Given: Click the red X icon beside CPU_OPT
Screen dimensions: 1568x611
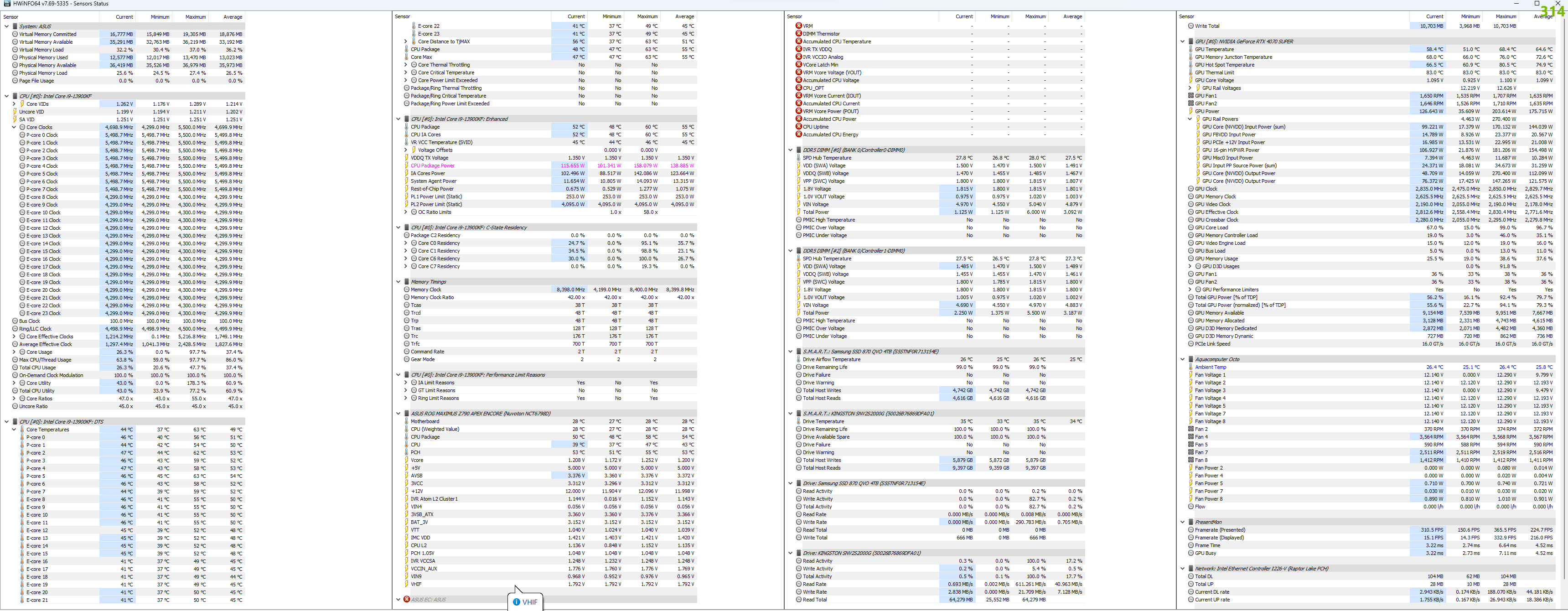Looking at the screenshot, I should (x=799, y=88).
